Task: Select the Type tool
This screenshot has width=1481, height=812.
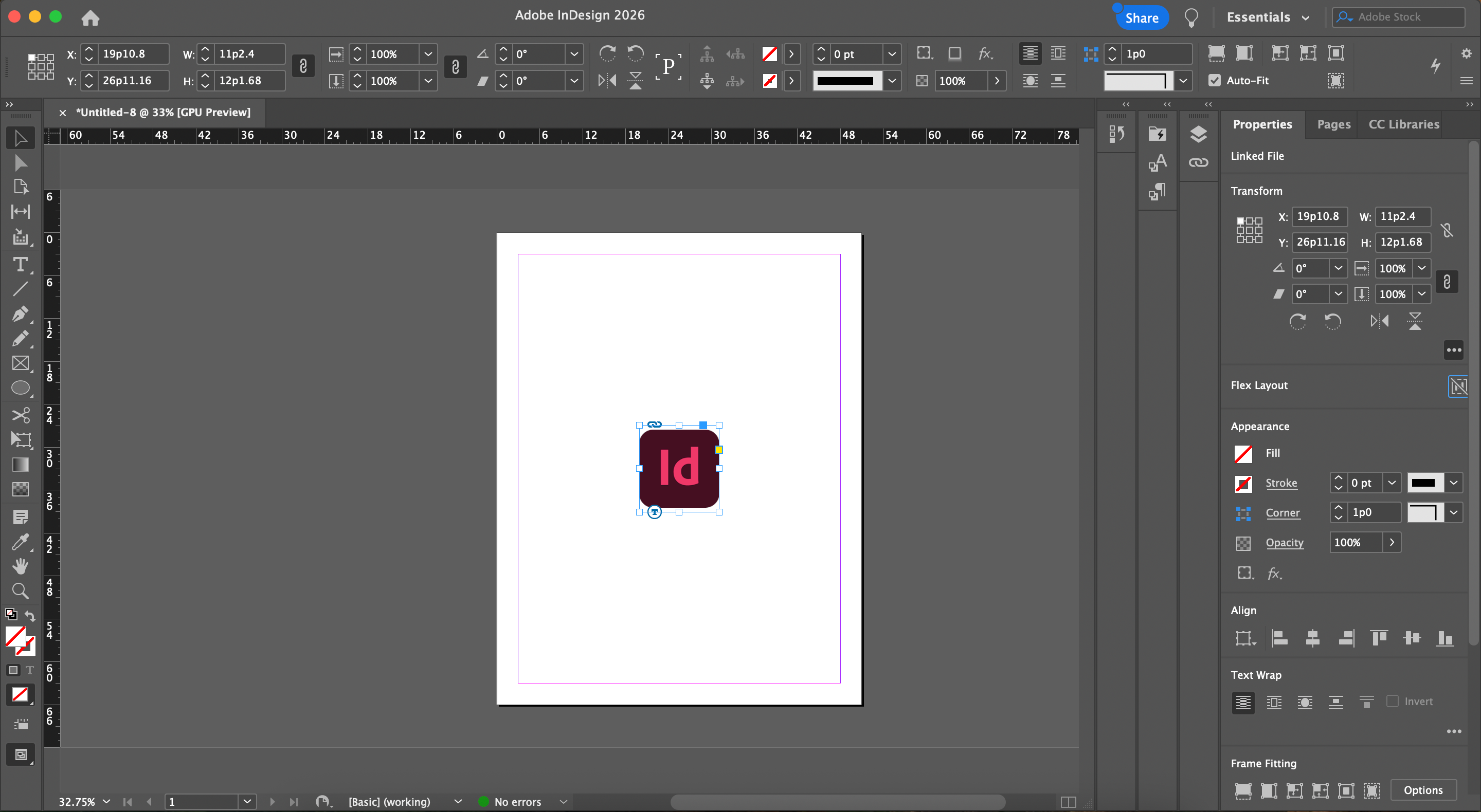Action: tap(20, 264)
